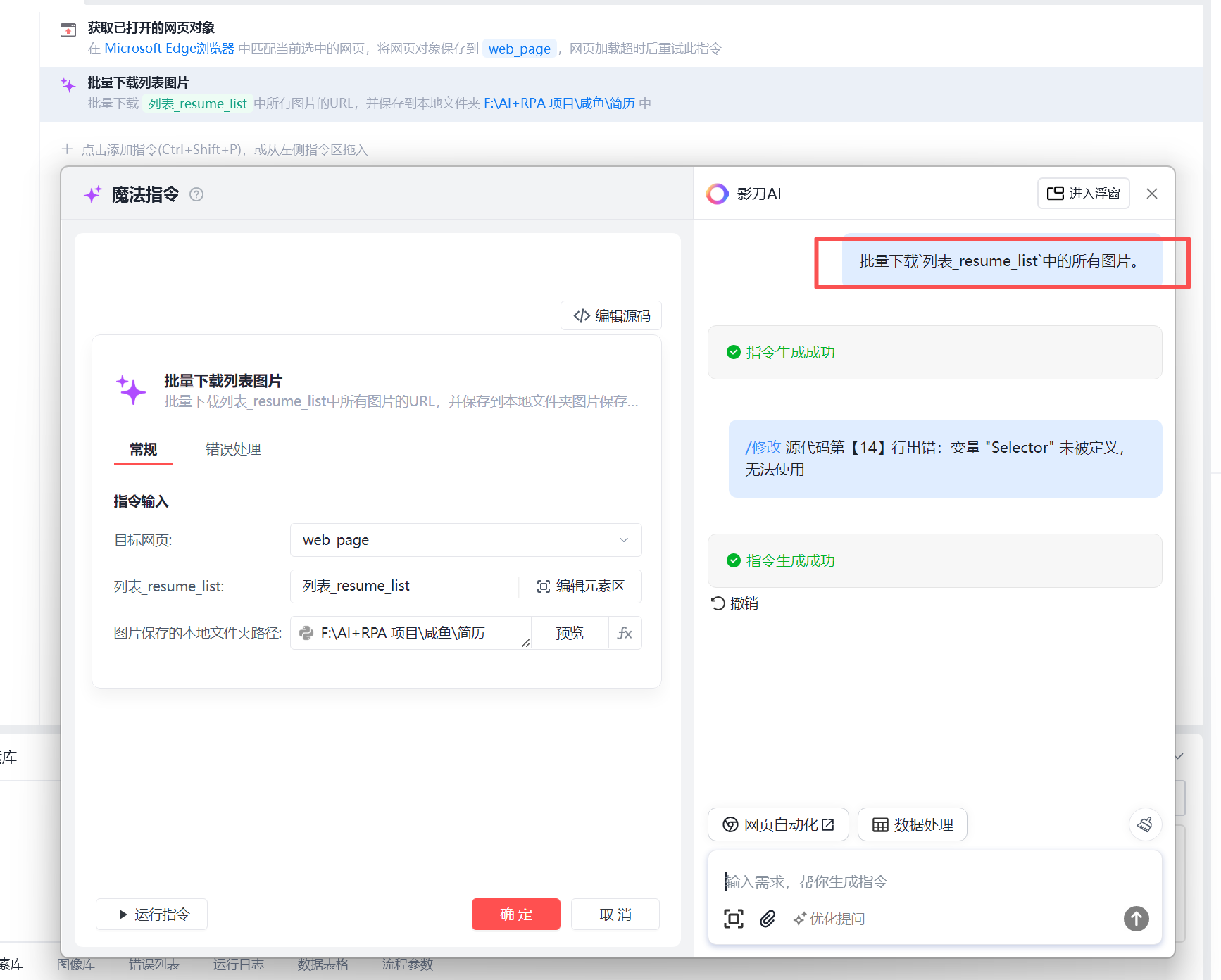Switch to the 错误处理 tab
This screenshot has width=1221, height=980.
(x=233, y=449)
